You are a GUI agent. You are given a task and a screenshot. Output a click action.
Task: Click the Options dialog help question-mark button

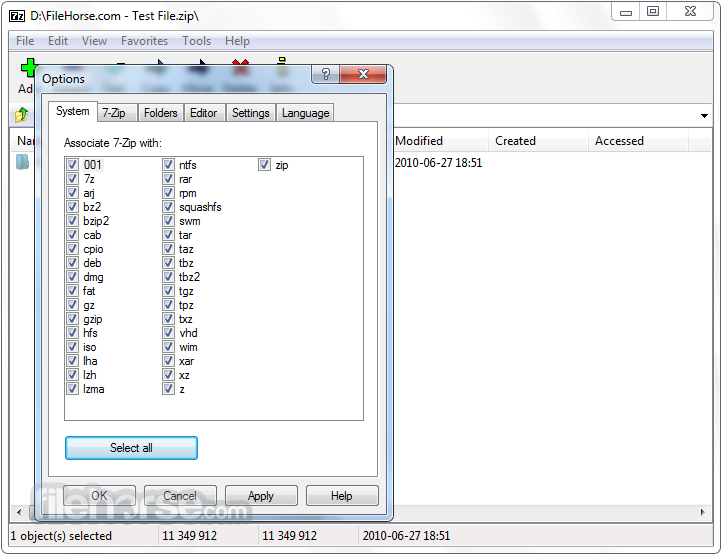click(x=326, y=74)
